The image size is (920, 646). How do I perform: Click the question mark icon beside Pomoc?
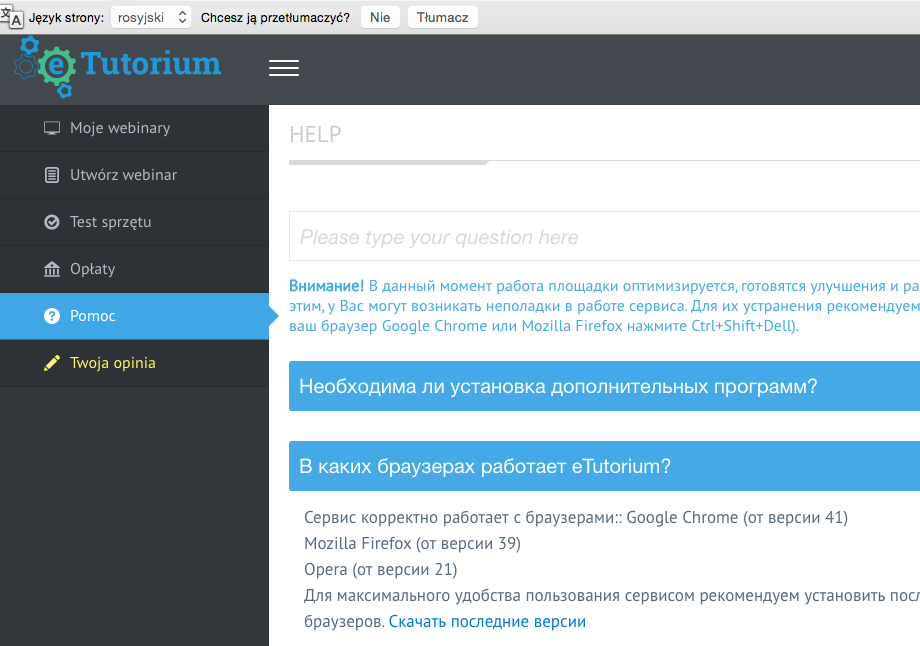pyautogui.click(x=52, y=316)
